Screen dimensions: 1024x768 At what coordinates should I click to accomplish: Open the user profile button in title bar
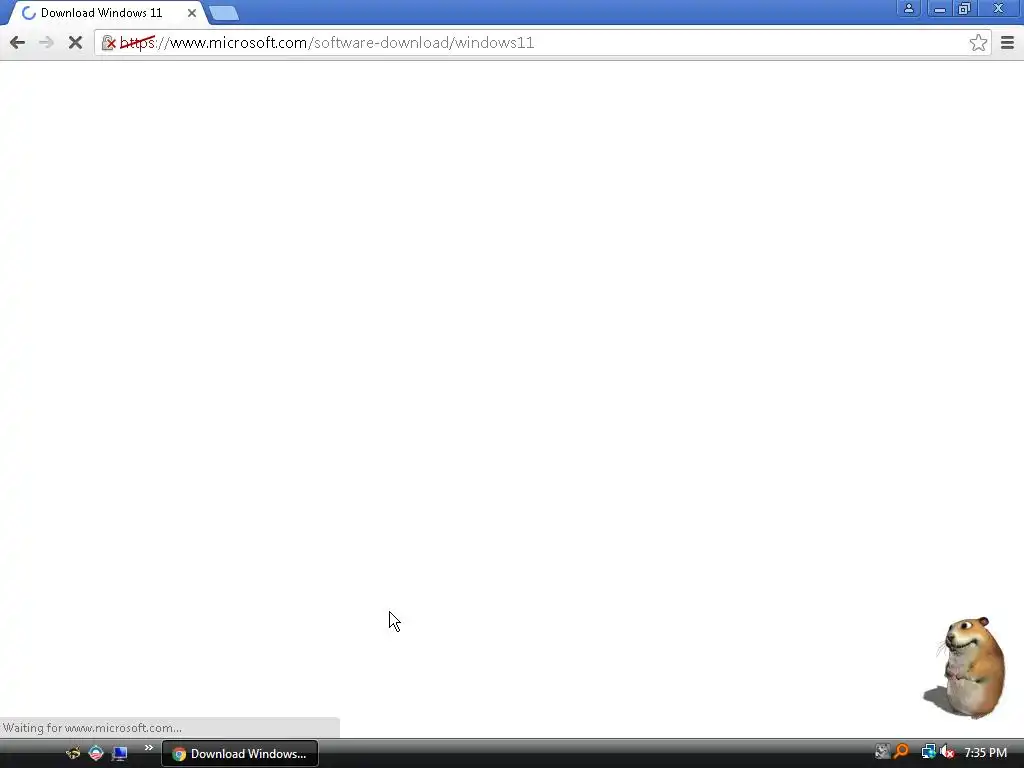(x=908, y=8)
